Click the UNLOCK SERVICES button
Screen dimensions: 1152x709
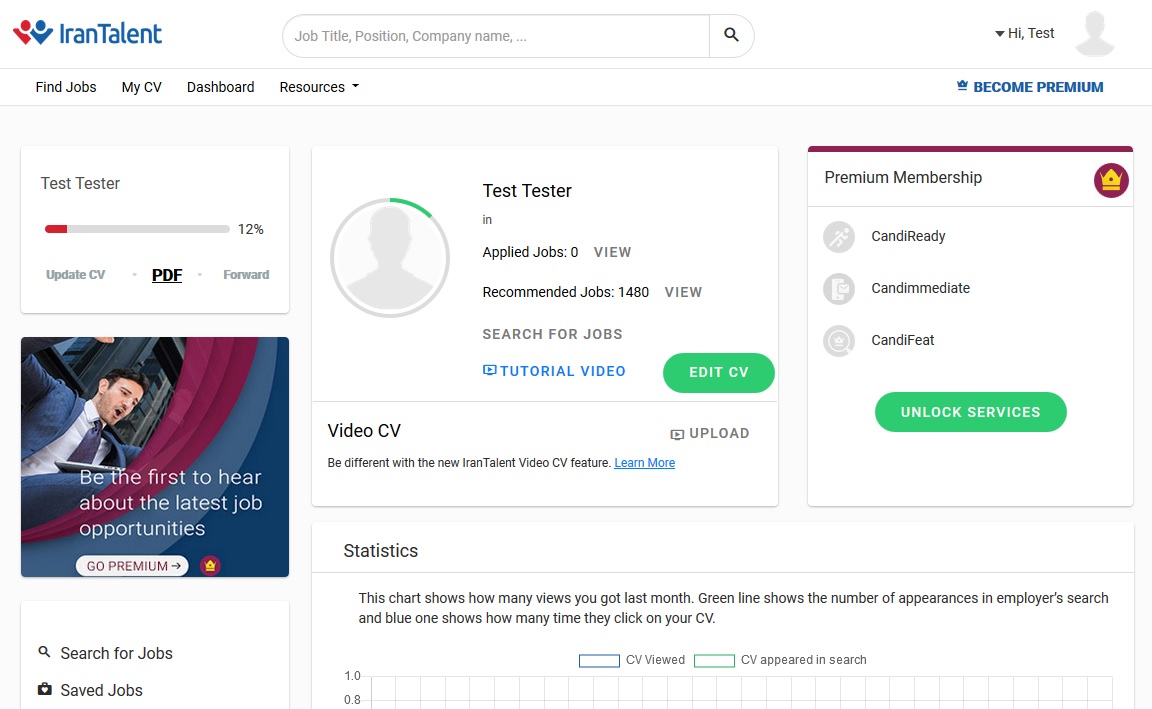[970, 412]
